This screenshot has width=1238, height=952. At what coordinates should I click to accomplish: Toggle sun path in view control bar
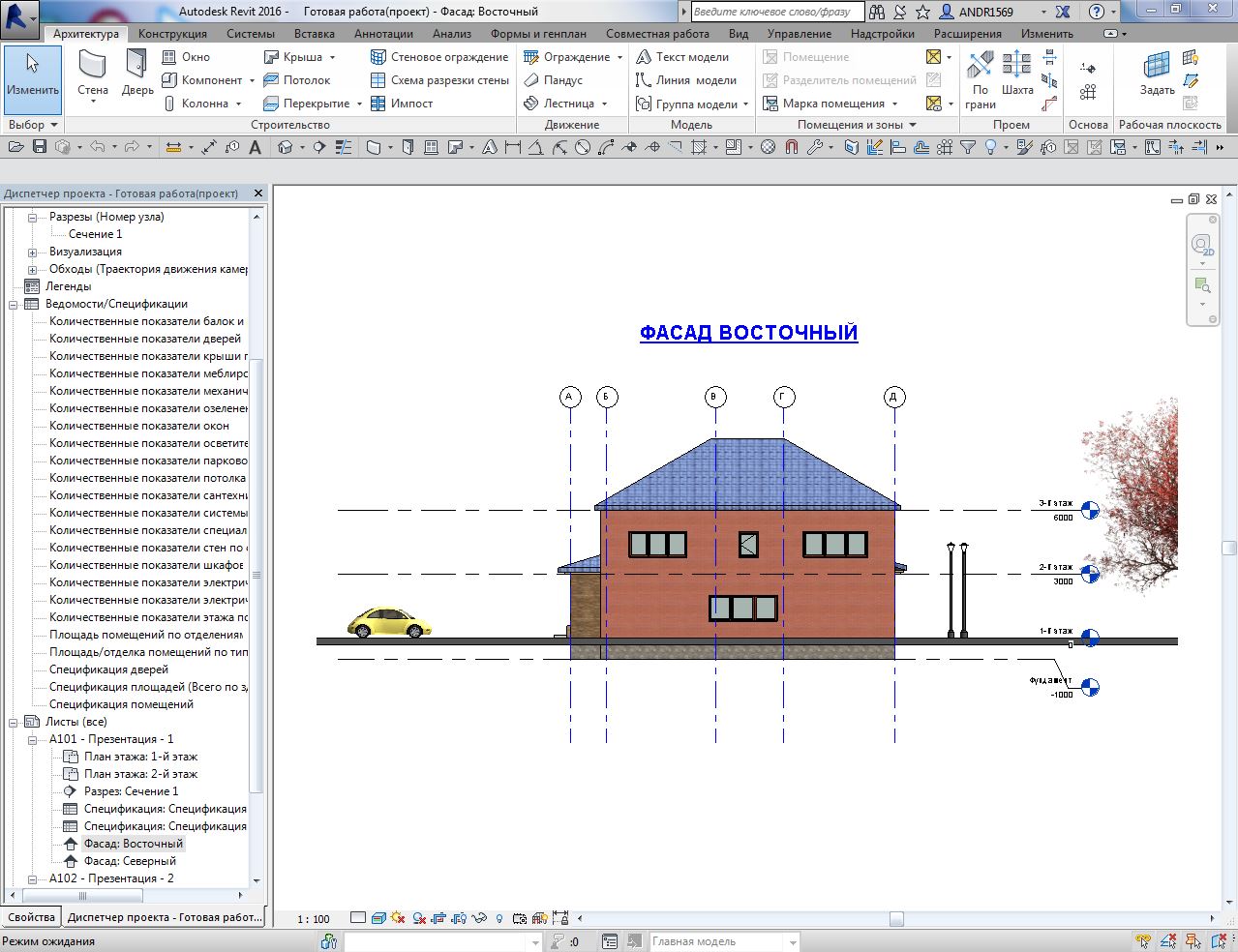[x=398, y=918]
